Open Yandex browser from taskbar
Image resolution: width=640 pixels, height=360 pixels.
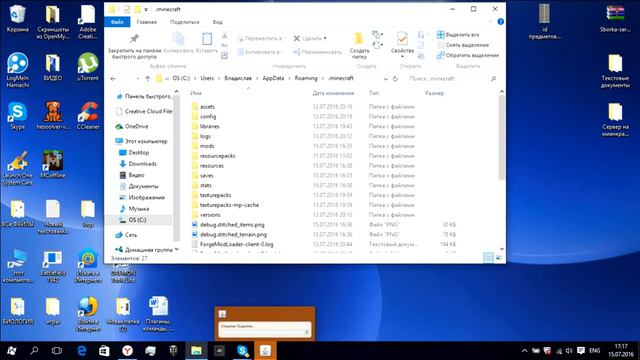coord(127,351)
